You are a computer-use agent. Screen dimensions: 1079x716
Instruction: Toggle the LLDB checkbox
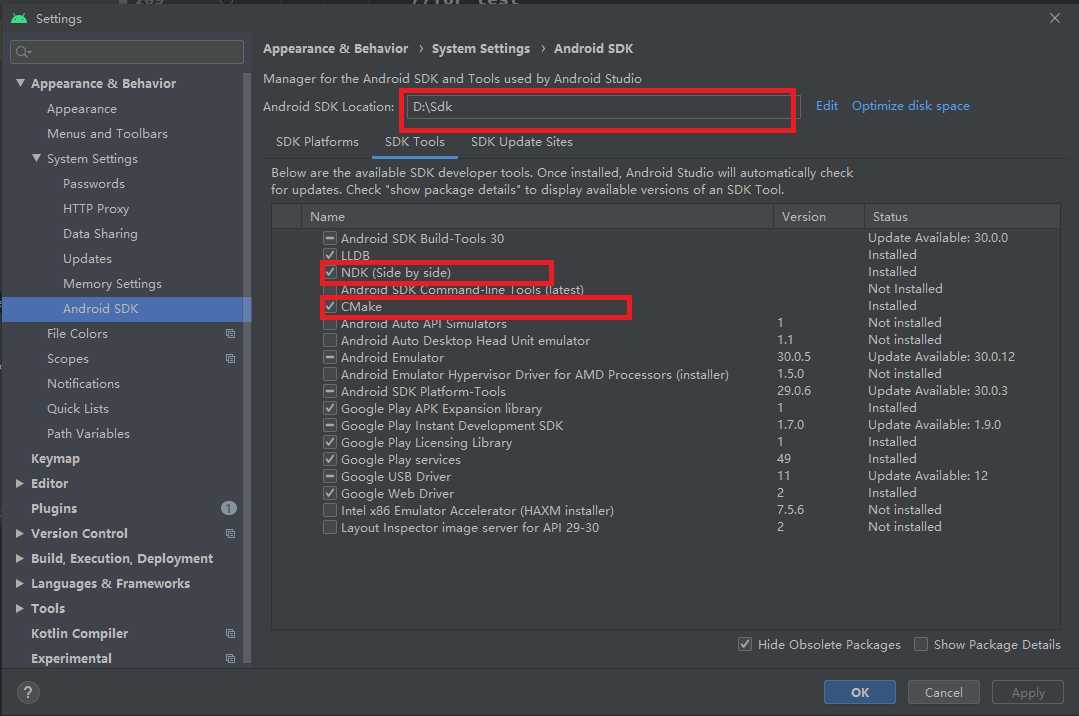330,255
